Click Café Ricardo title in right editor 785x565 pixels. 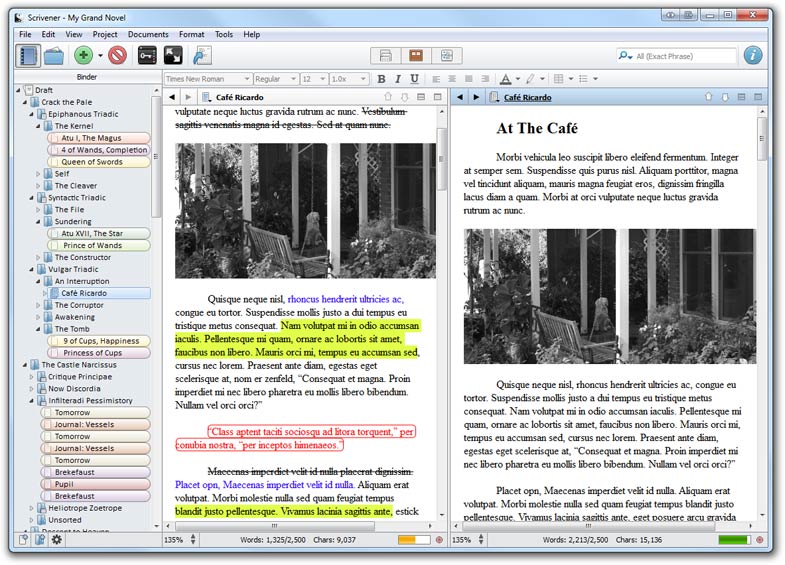click(526, 97)
